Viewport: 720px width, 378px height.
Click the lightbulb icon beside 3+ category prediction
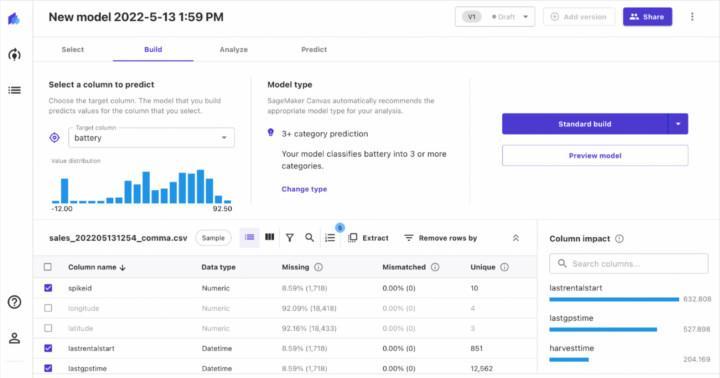pos(270,133)
